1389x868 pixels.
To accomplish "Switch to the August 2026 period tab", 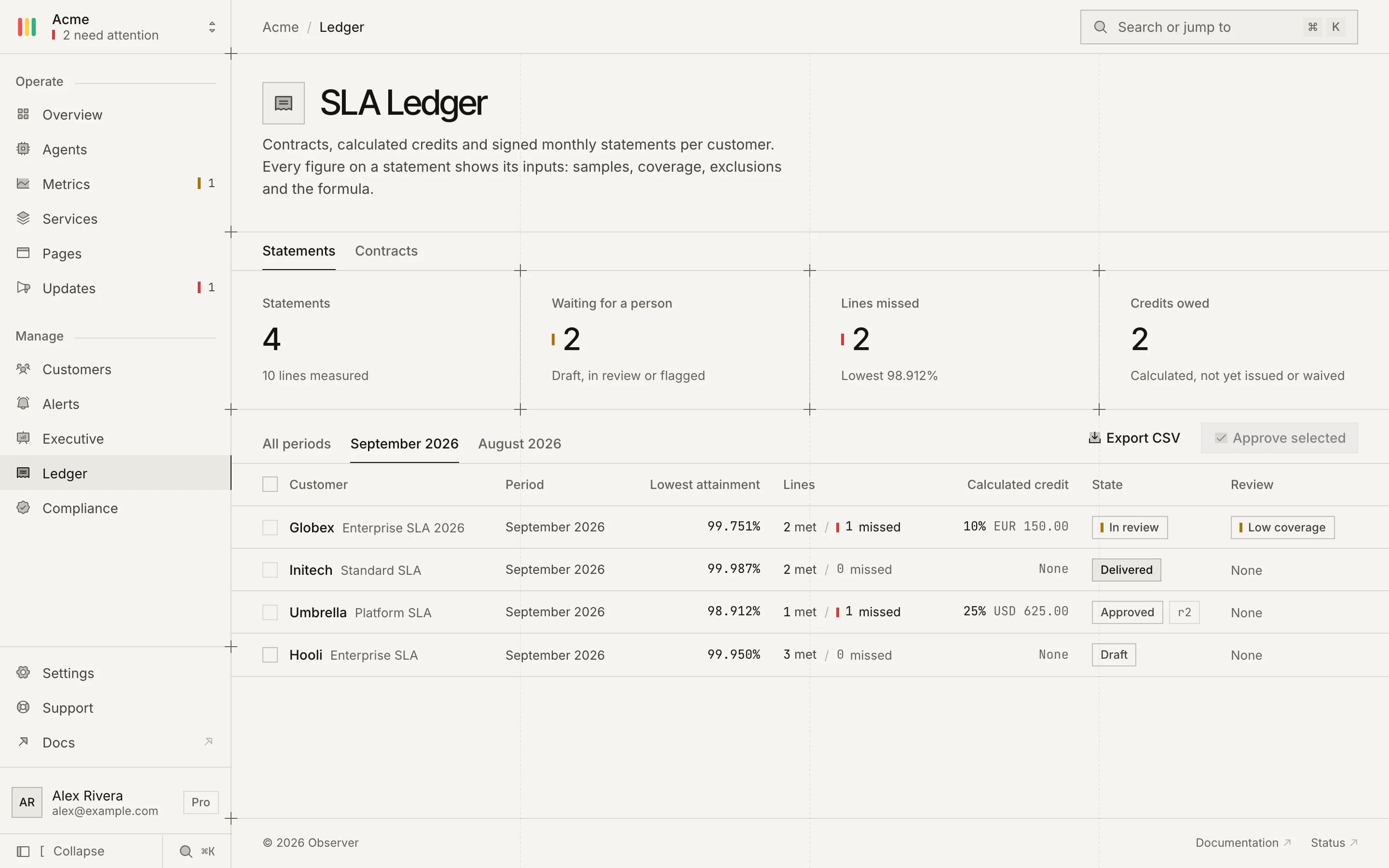I will (519, 444).
